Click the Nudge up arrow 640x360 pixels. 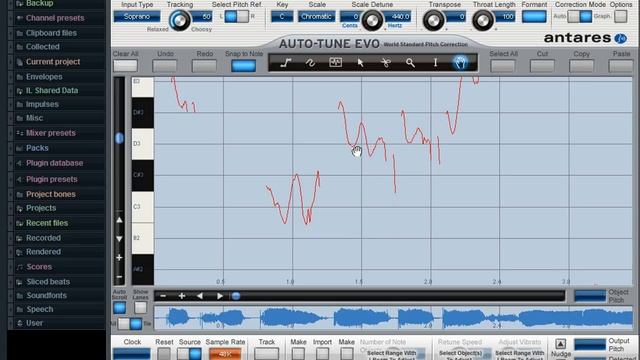[x=560, y=343]
